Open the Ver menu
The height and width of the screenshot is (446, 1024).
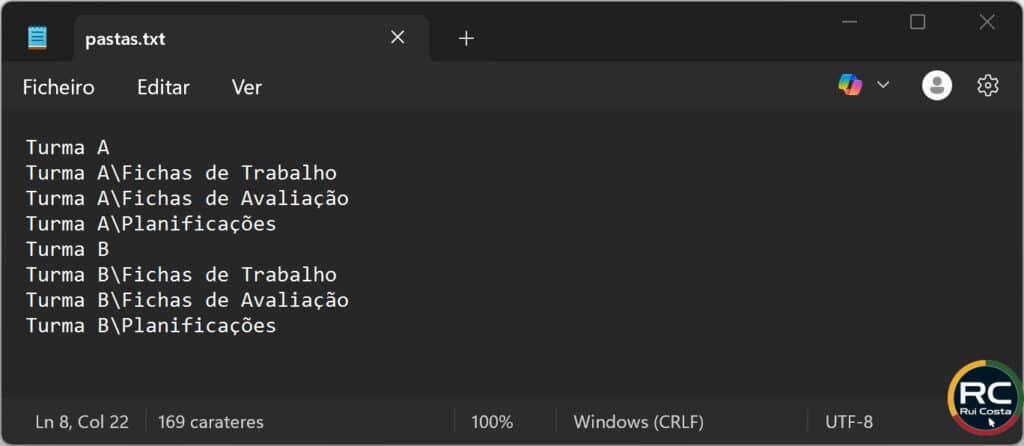coord(246,88)
